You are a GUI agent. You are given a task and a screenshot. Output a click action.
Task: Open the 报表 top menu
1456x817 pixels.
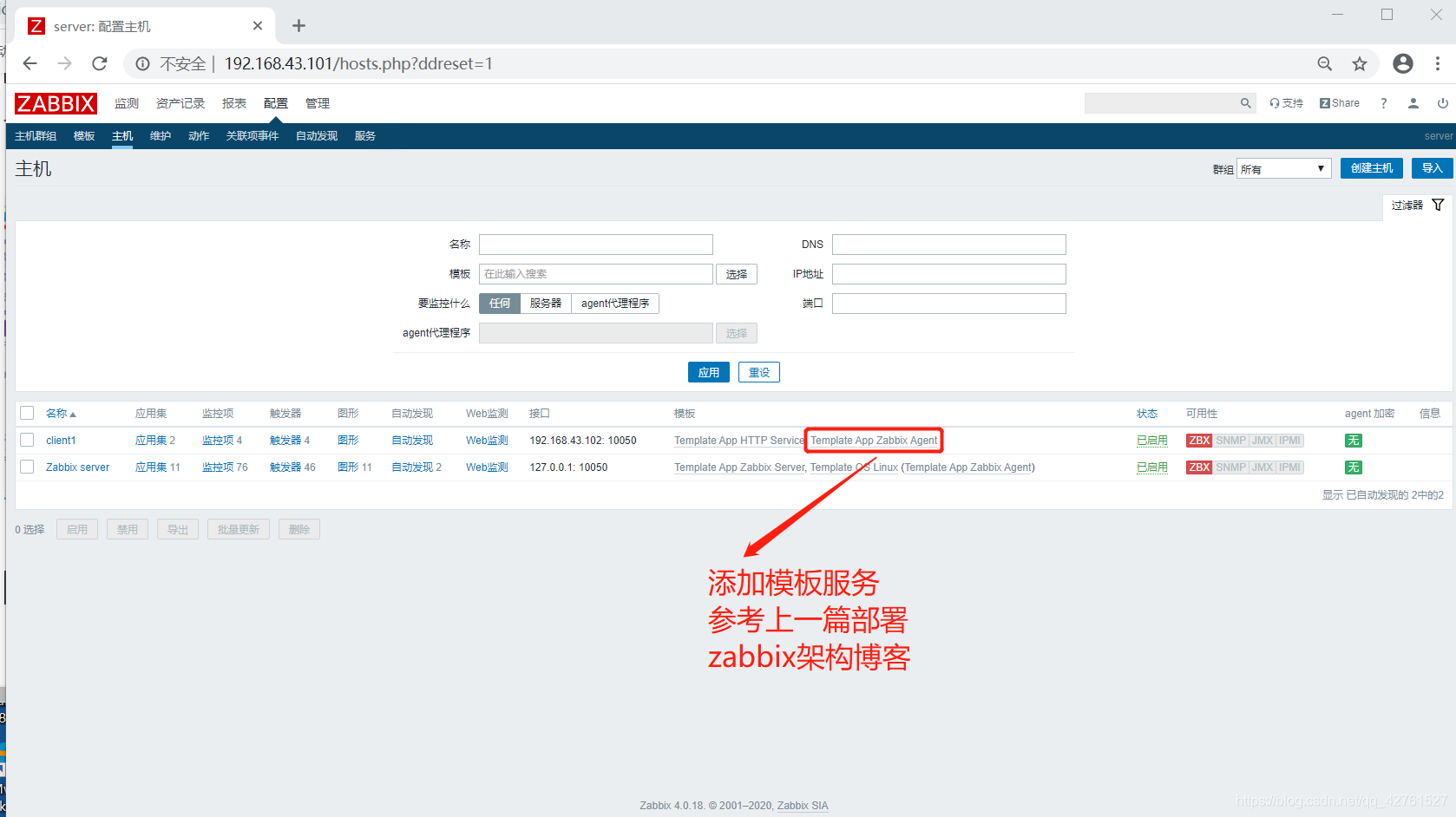coord(234,103)
